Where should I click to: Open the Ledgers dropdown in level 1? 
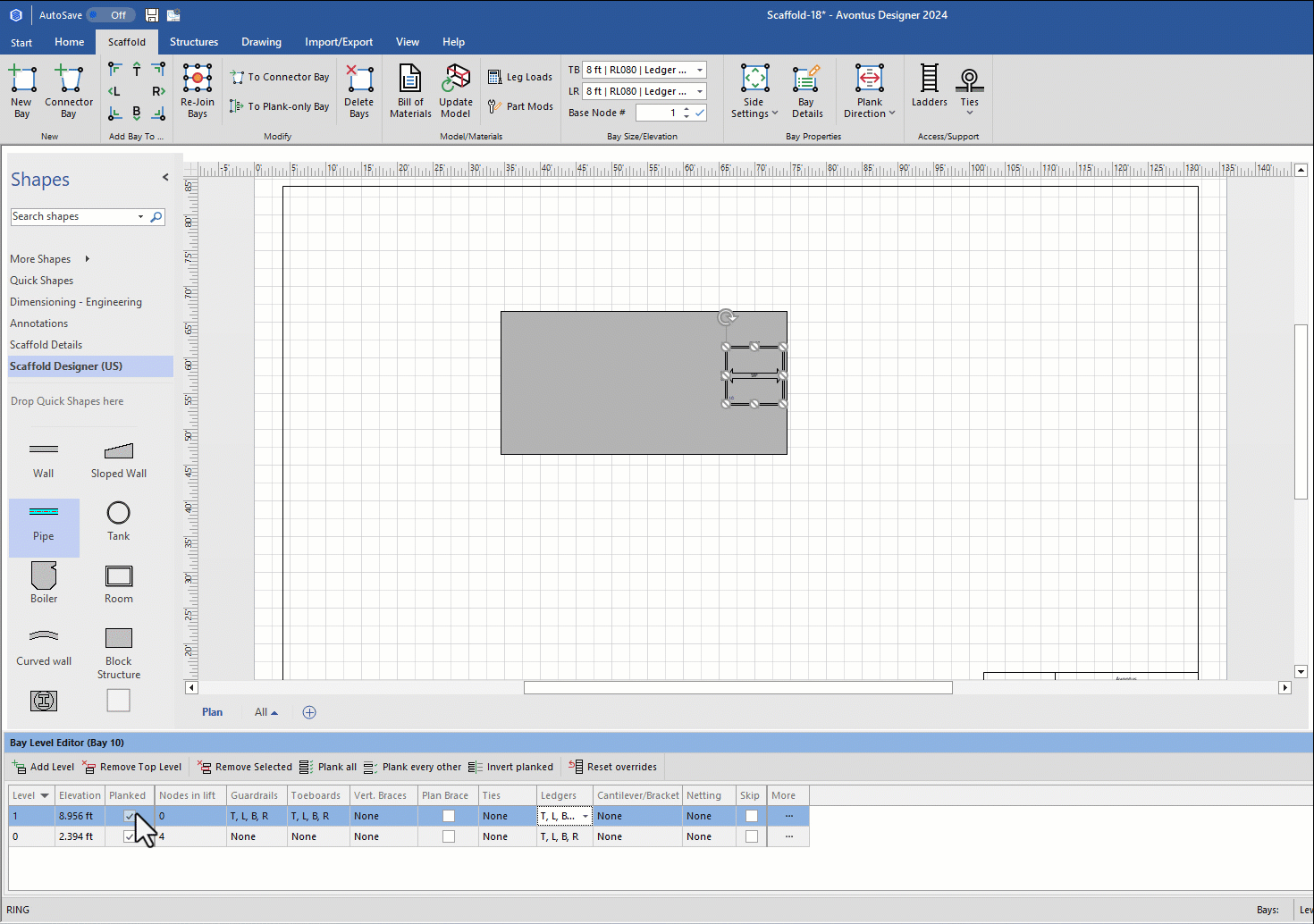(x=585, y=816)
